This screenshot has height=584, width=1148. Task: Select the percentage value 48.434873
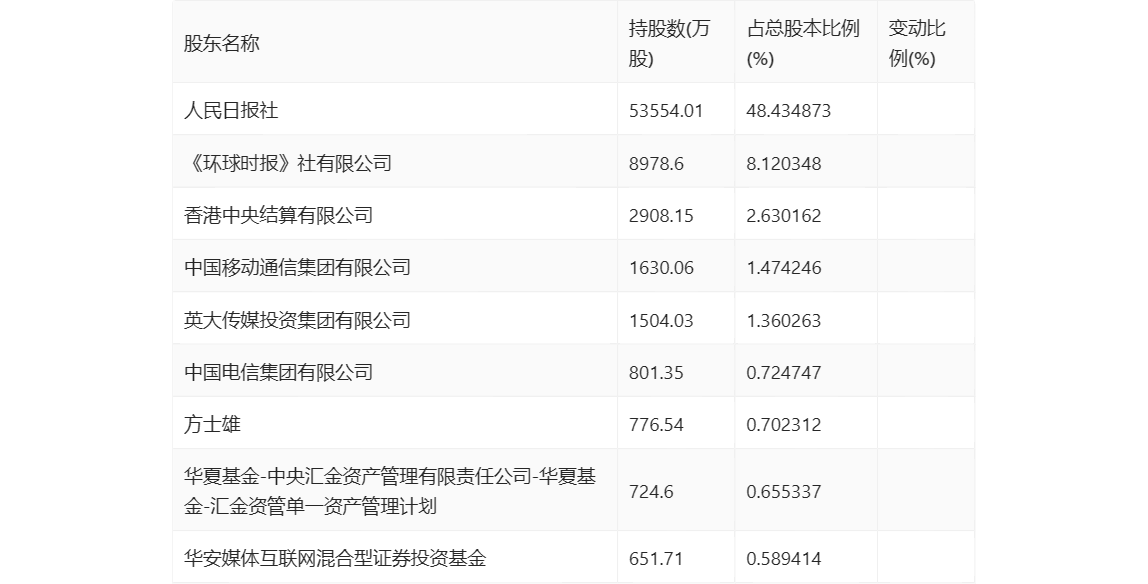coord(788,111)
